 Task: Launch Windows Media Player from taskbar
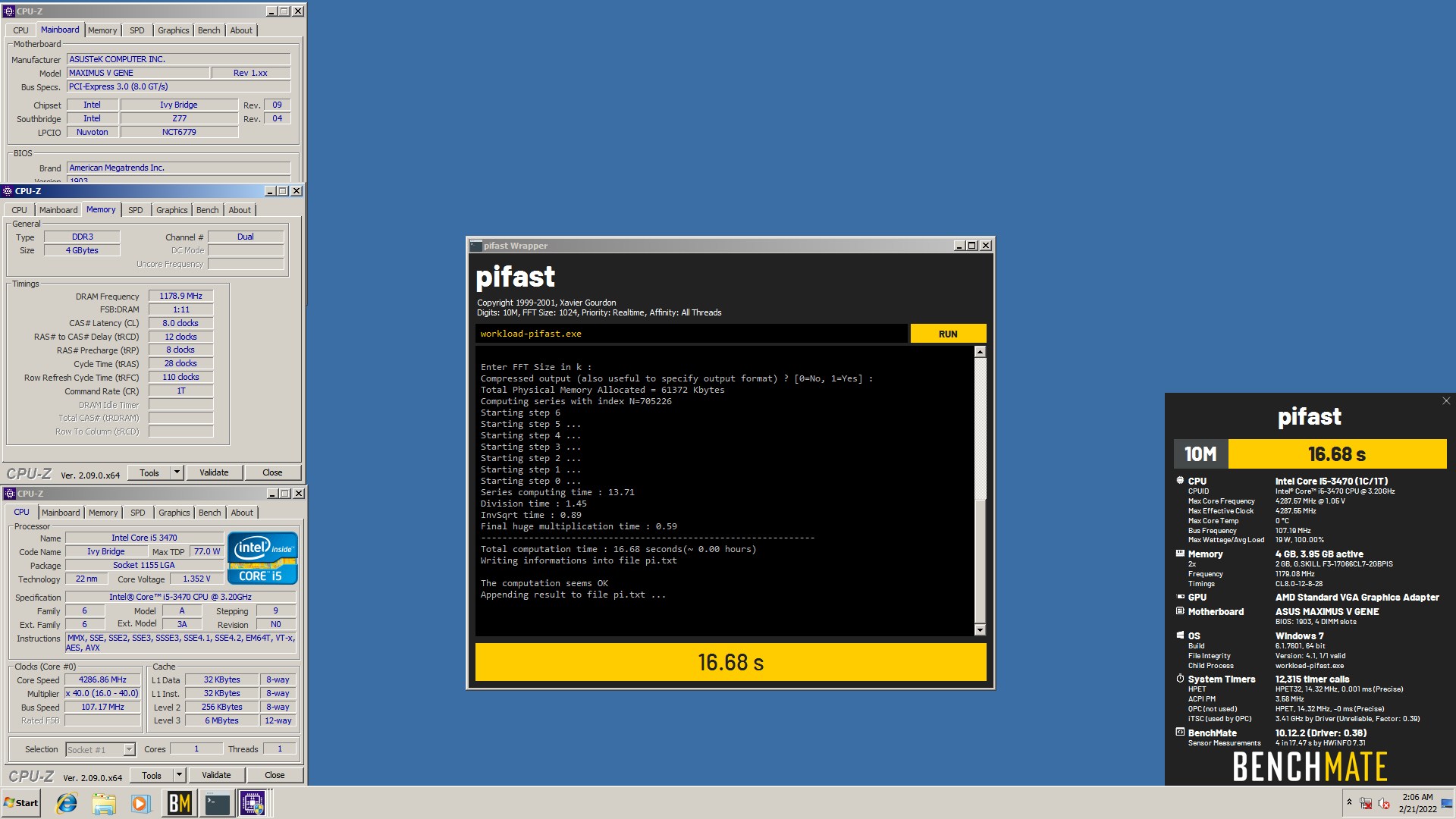pos(140,803)
